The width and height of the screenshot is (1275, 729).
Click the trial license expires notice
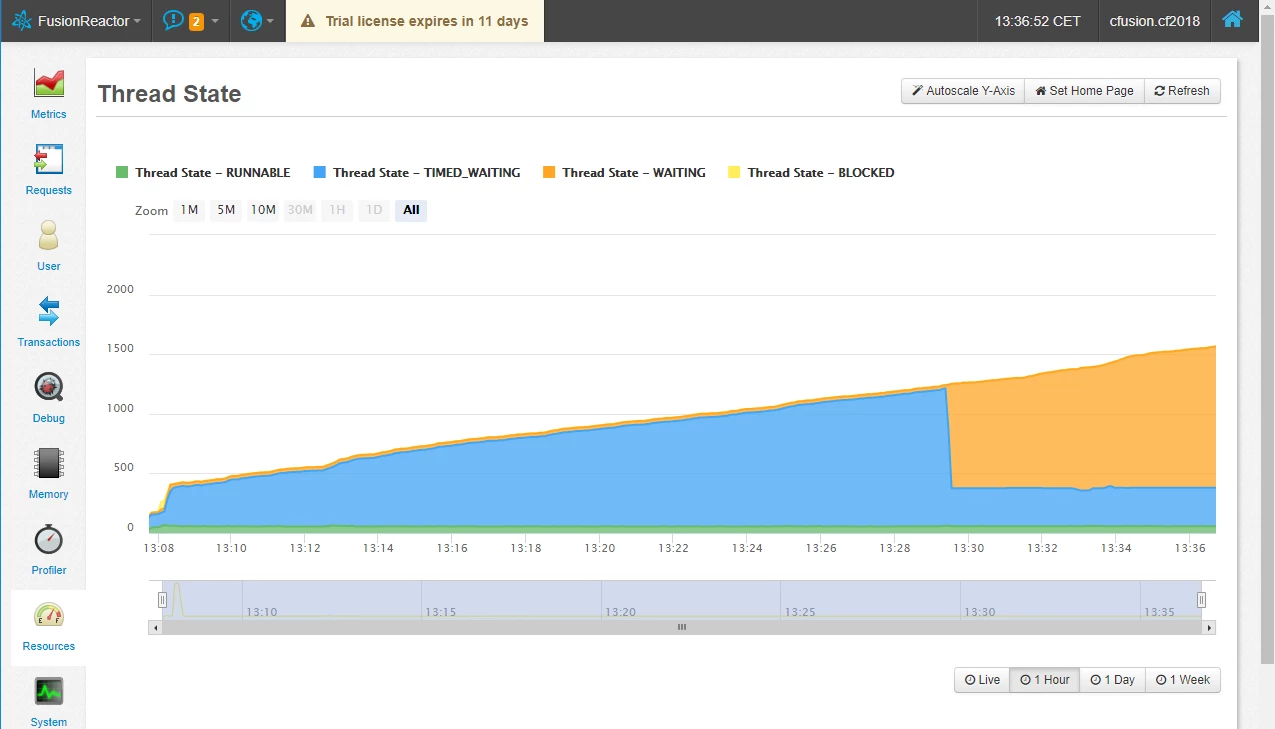(415, 21)
